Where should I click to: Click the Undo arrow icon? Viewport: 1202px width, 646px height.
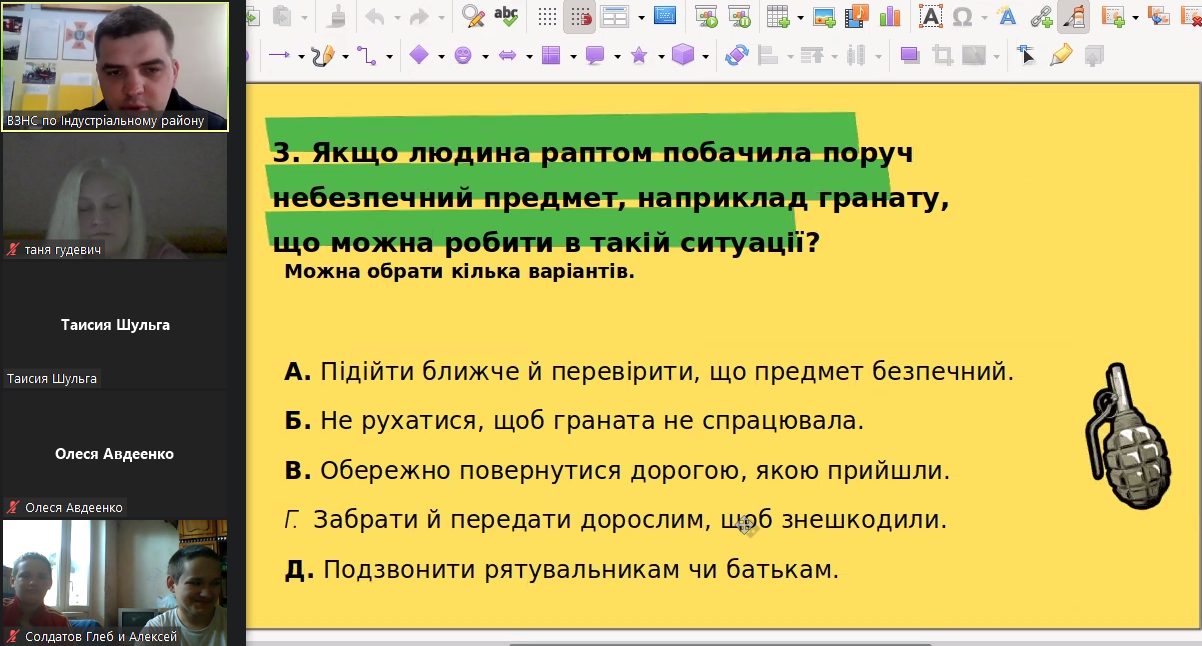(375, 16)
